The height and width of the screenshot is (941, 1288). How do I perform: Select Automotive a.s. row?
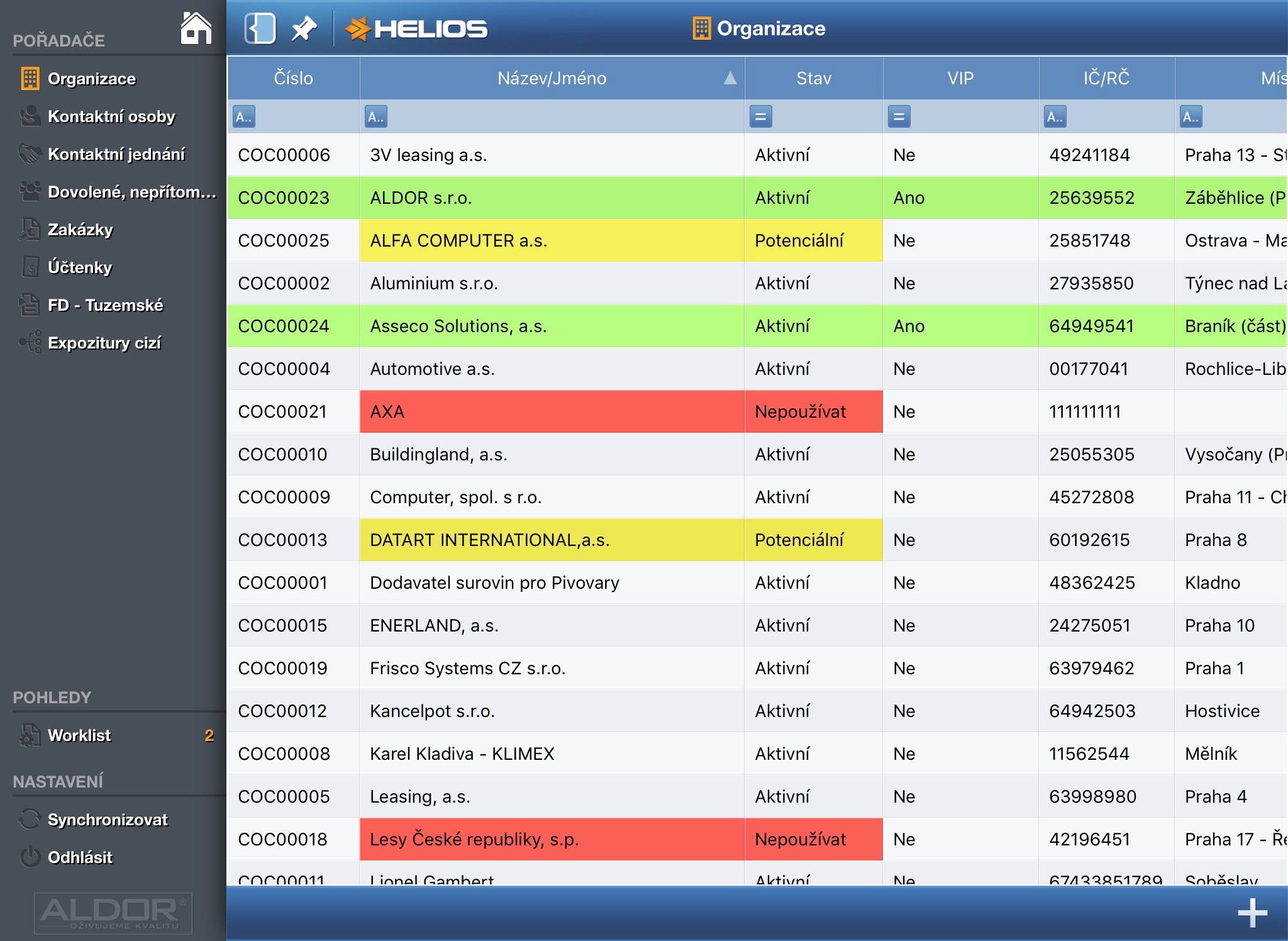tap(757, 369)
